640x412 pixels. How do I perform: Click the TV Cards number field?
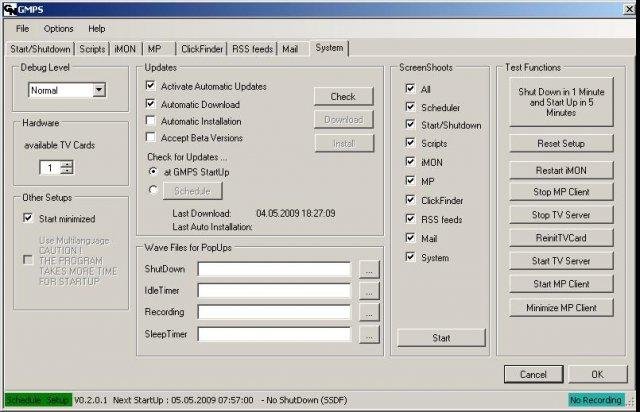(51, 168)
